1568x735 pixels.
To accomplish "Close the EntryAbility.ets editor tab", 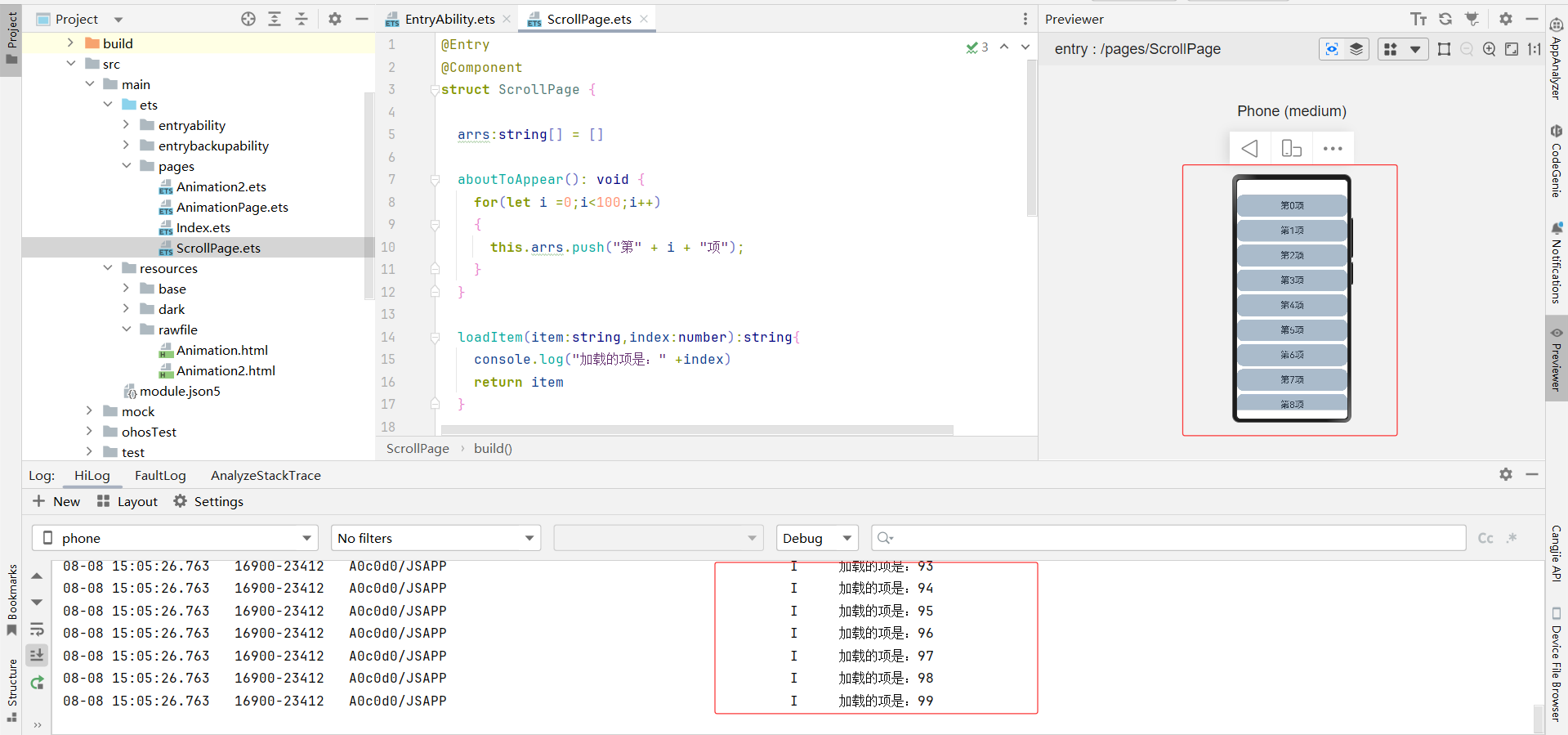I will tap(507, 19).
